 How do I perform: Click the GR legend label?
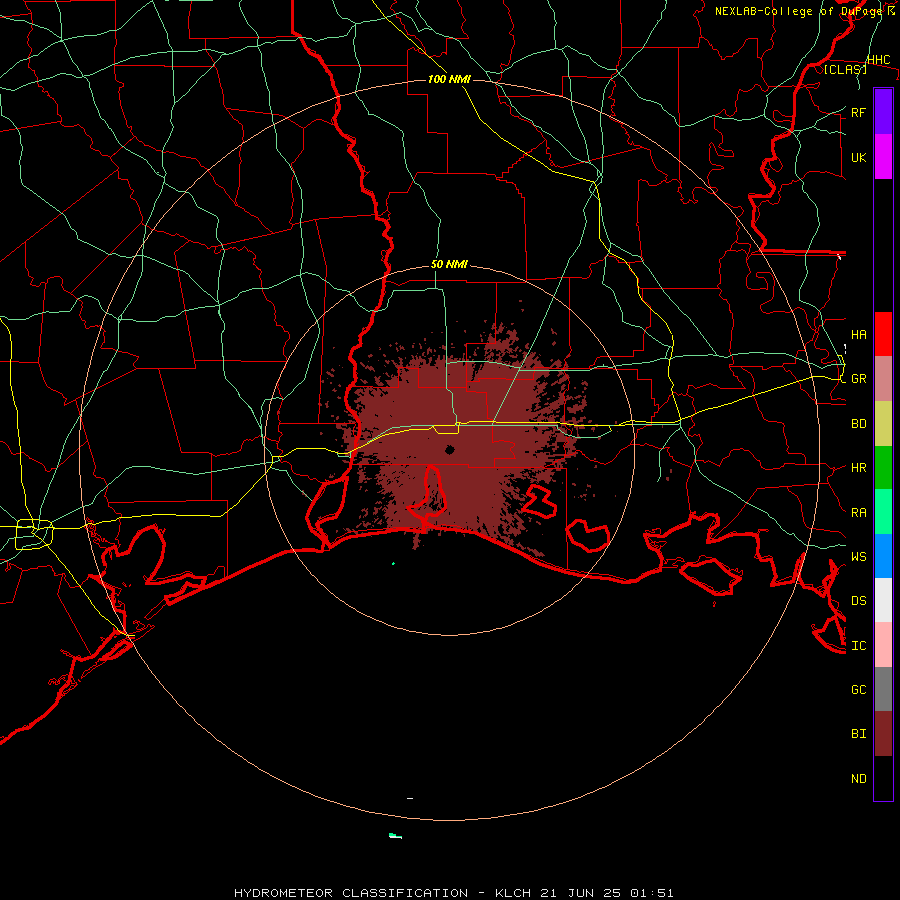(858, 379)
